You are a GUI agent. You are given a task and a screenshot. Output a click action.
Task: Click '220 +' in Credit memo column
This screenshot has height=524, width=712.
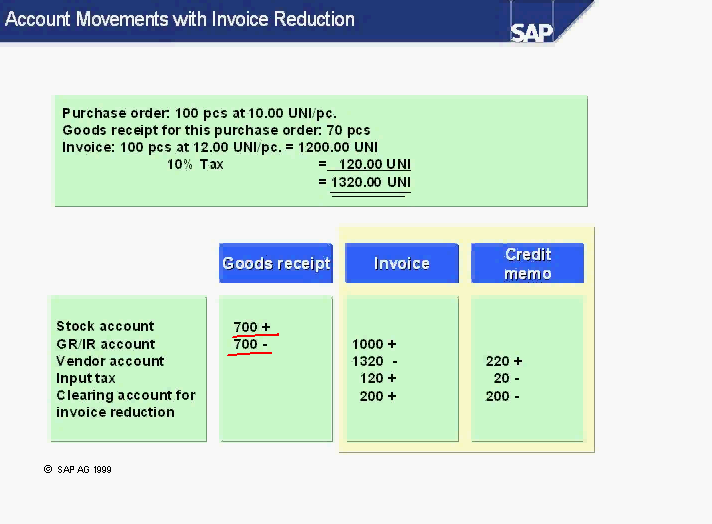point(504,361)
